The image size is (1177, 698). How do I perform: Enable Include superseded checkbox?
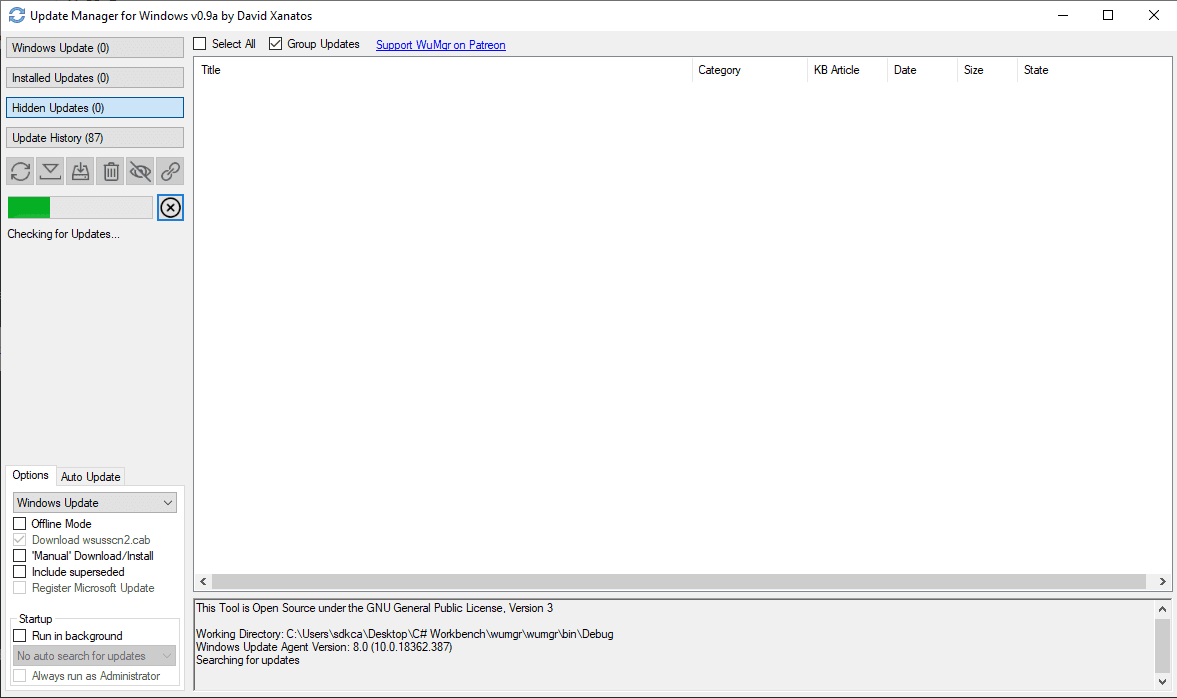pos(20,571)
